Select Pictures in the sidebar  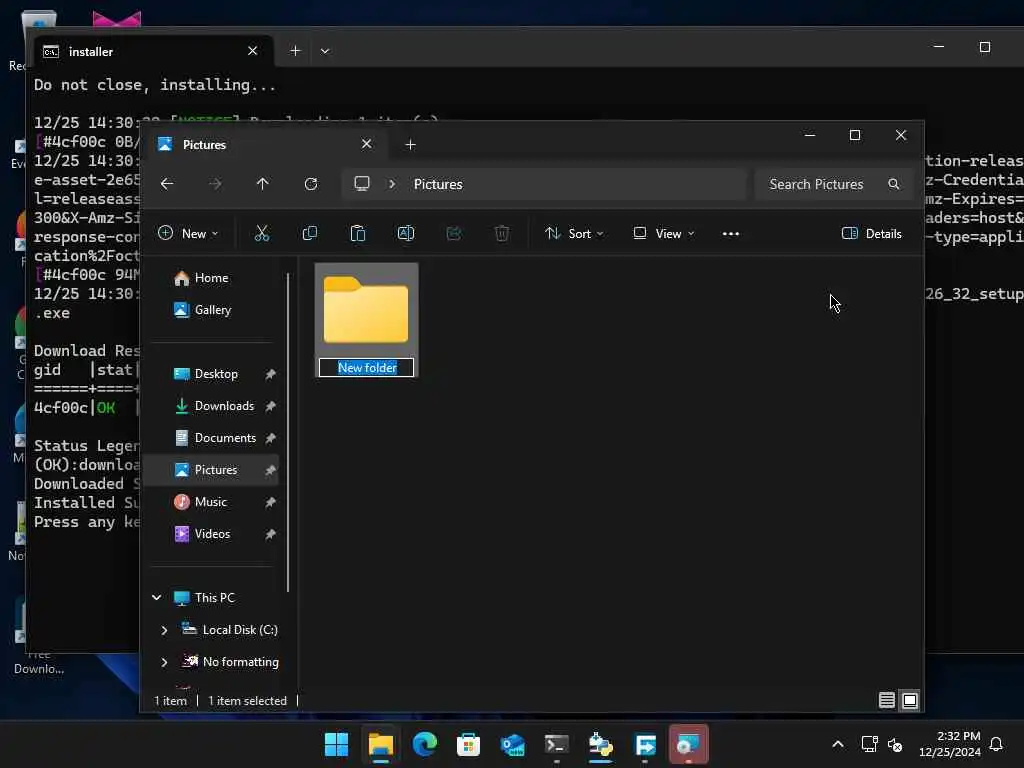pos(211,470)
